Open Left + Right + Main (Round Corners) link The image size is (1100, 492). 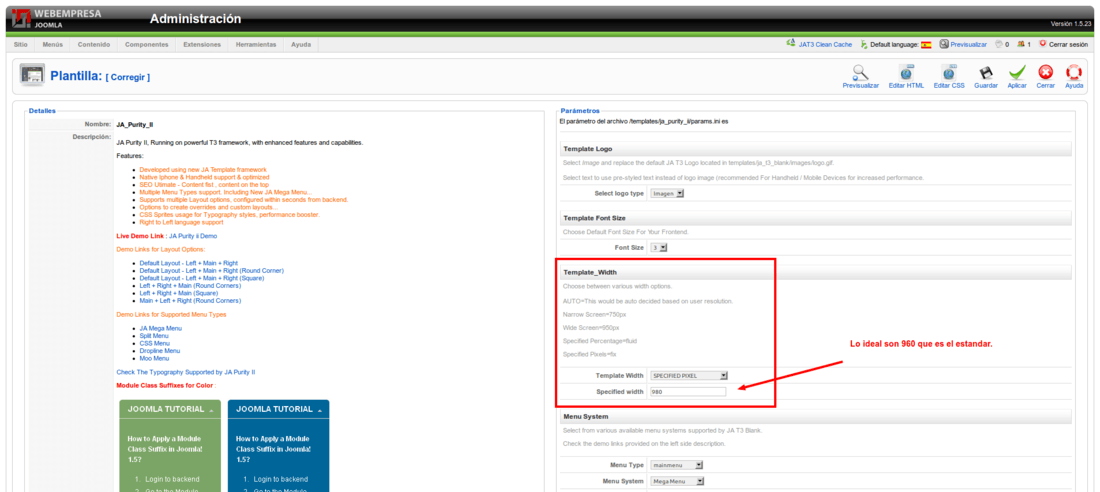pyautogui.click(x=190, y=286)
